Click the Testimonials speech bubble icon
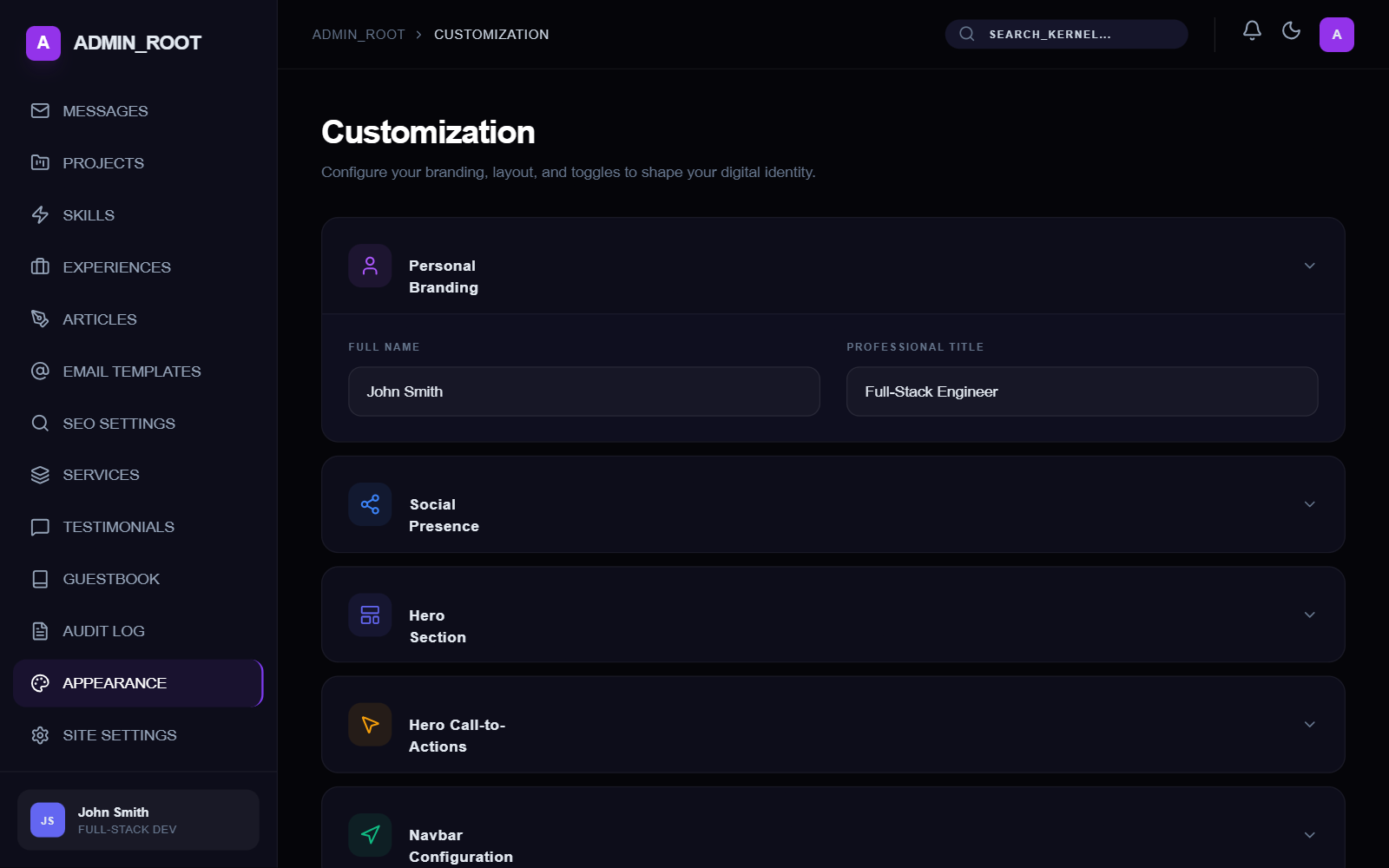The image size is (1389, 868). tap(40, 527)
